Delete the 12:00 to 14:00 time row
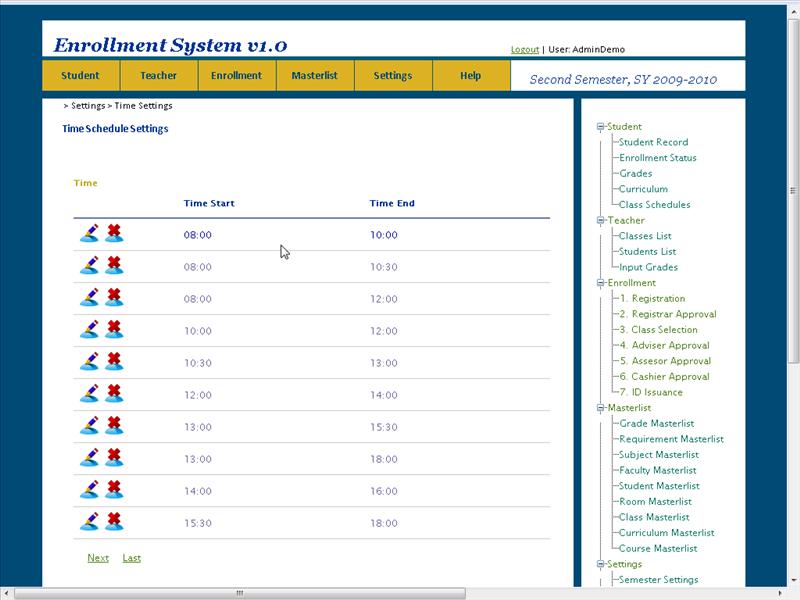Image resolution: width=800 pixels, height=600 pixels. coord(114,393)
